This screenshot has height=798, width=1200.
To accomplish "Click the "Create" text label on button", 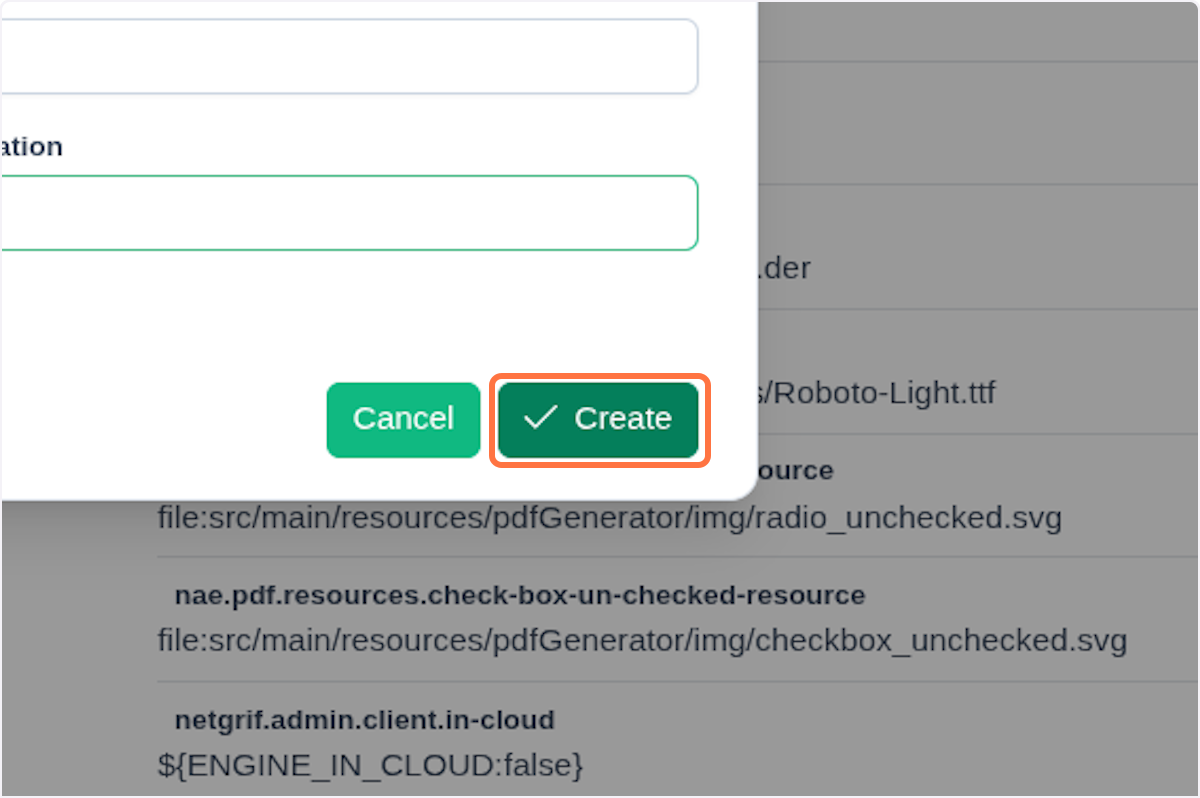I will (x=622, y=418).
